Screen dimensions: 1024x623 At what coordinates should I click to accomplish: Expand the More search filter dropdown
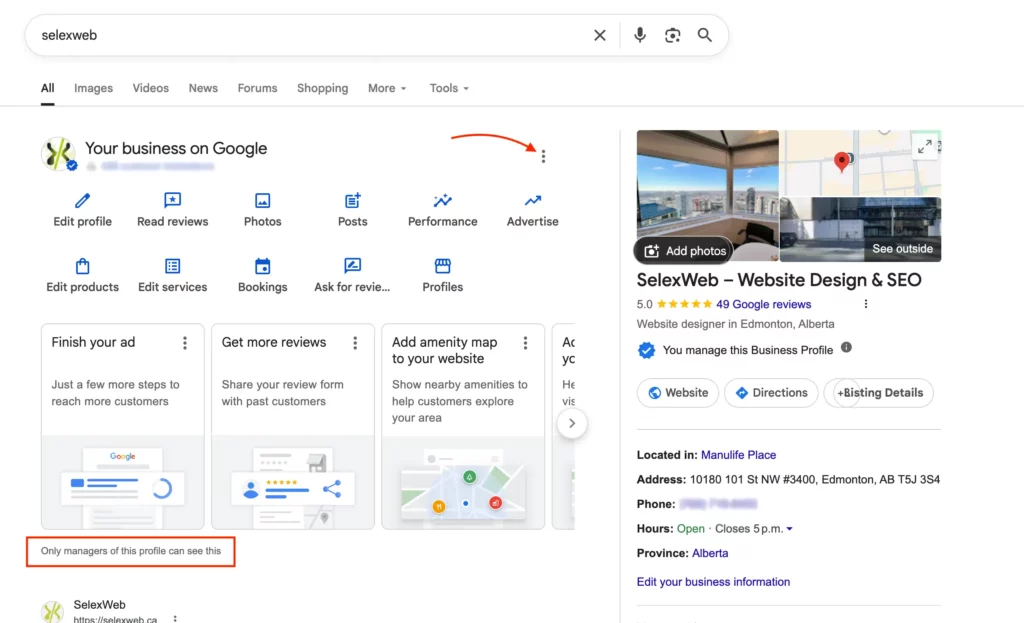(x=387, y=88)
